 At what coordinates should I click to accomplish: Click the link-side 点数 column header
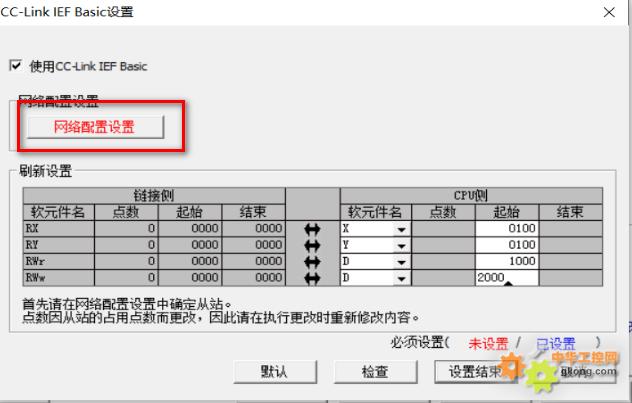[126, 212]
